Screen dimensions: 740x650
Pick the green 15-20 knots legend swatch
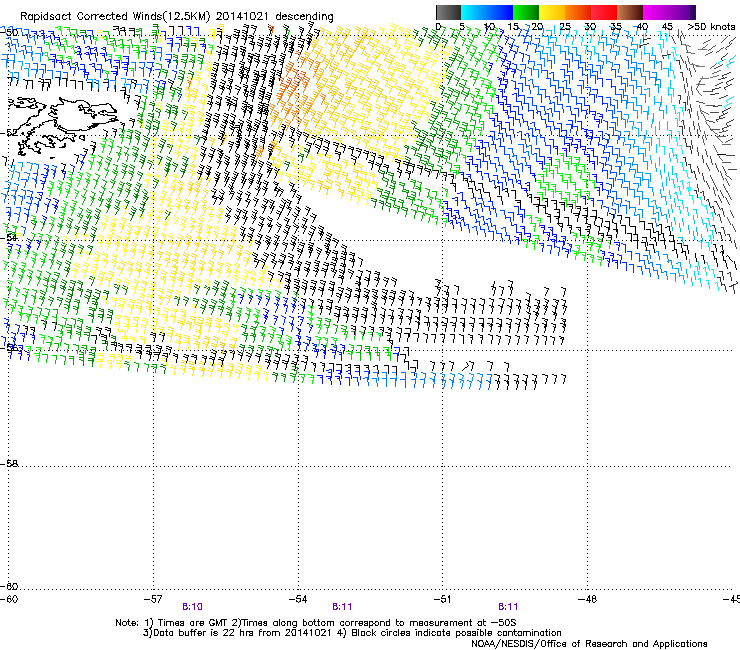click(526, 12)
